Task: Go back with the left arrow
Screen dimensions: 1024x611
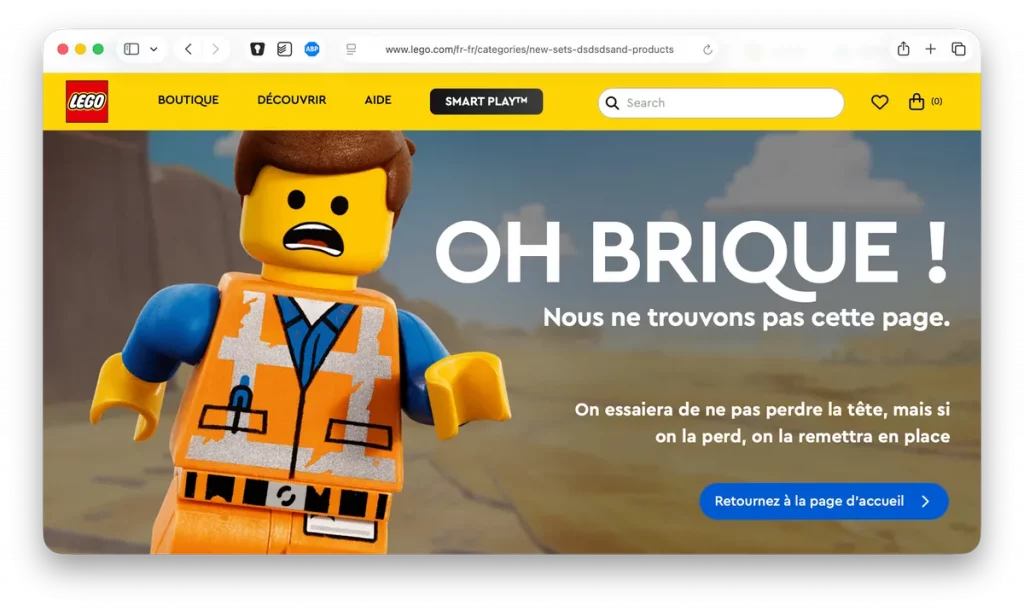Action: coord(188,49)
